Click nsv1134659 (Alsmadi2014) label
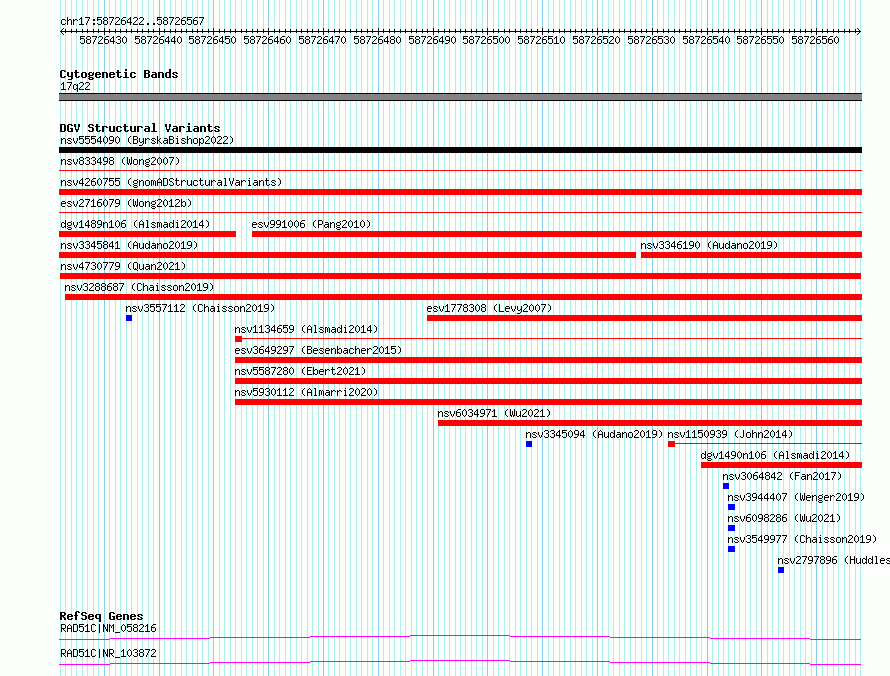The height and width of the screenshot is (676, 890). tap(306, 329)
